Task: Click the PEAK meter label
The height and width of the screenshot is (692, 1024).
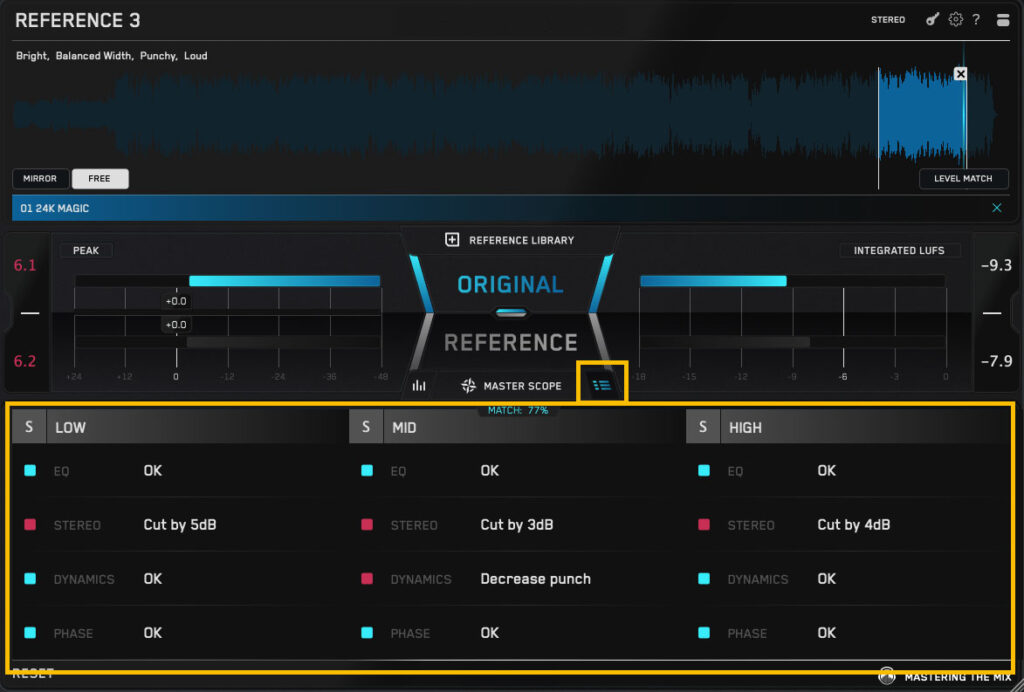Action: pyautogui.click(x=86, y=250)
